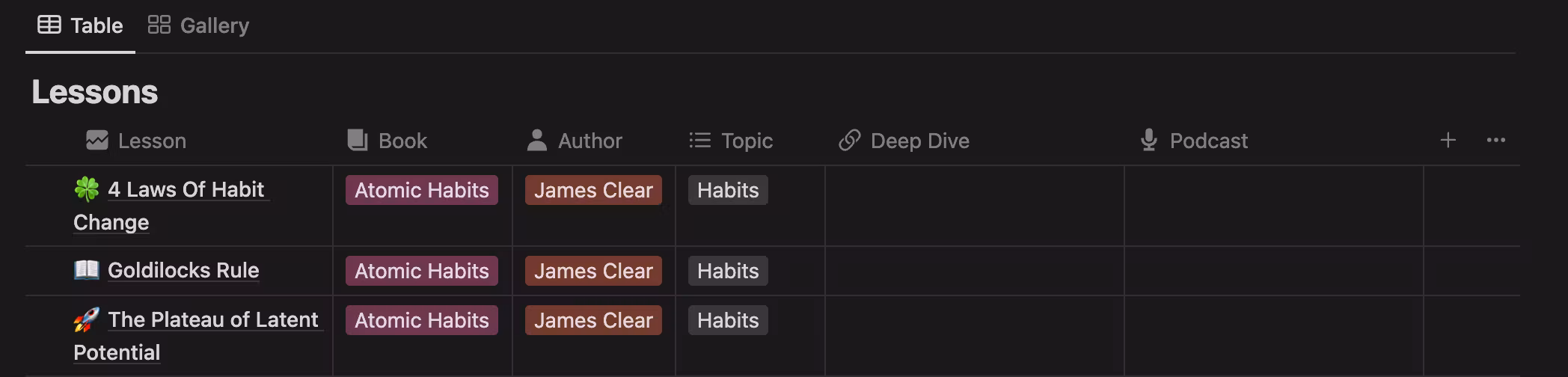1568x377 pixels.
Task: Click the Lesson column header
Action: pos(152,141)
